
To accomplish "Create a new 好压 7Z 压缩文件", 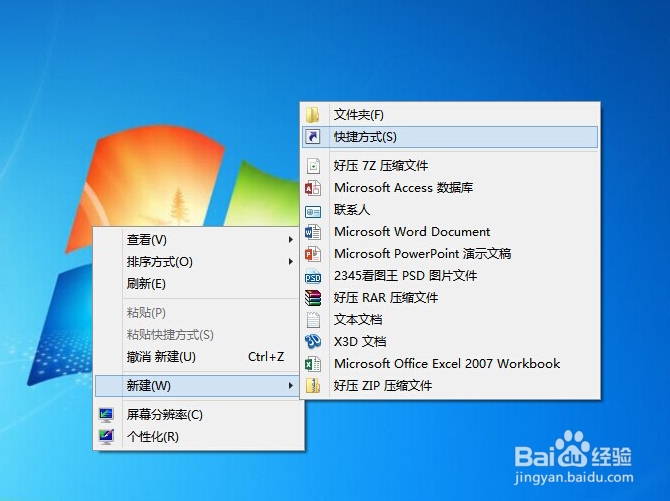I will tap(450, 165).
